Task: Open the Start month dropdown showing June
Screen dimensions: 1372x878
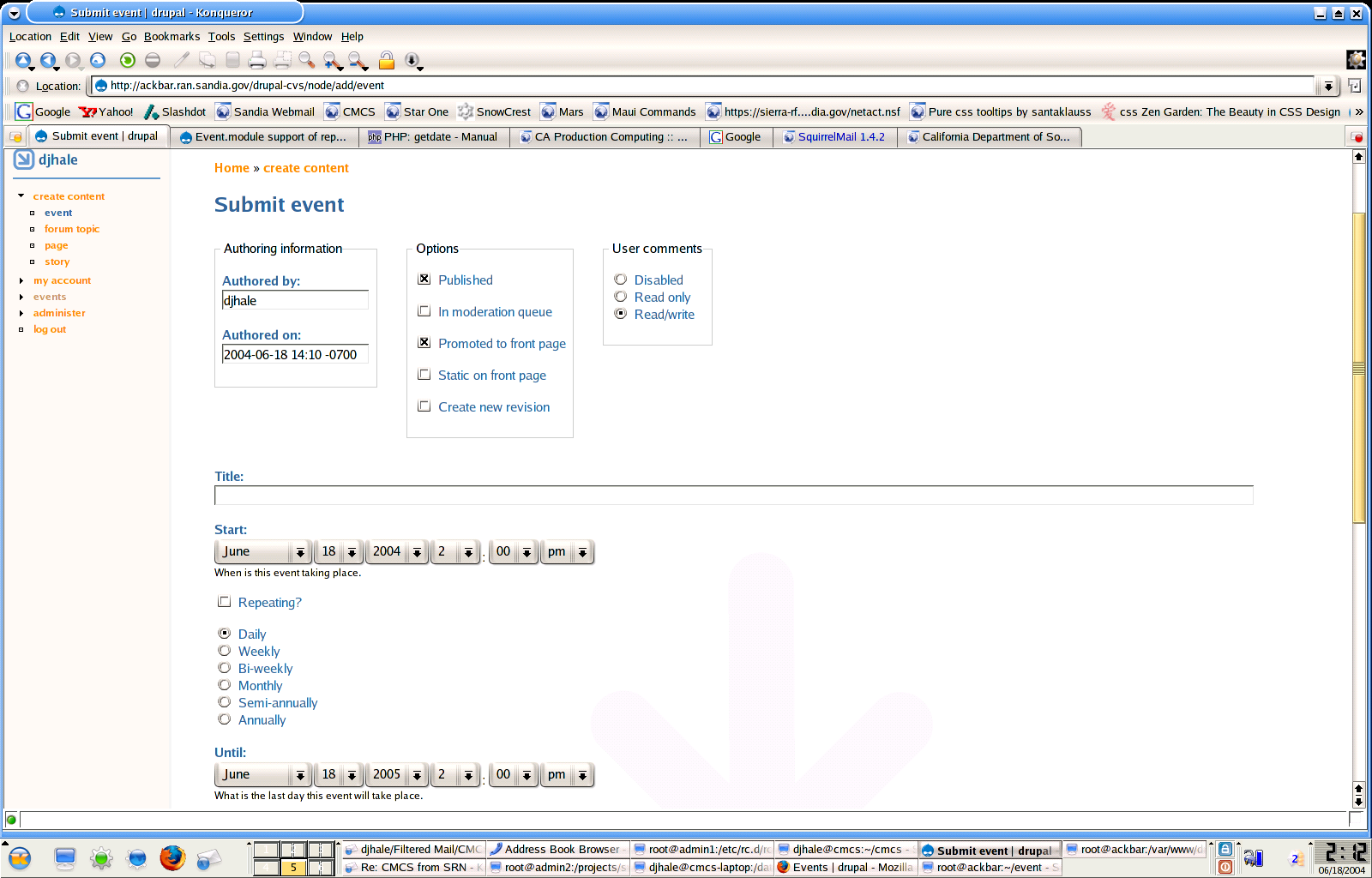Action: (262, 551)
